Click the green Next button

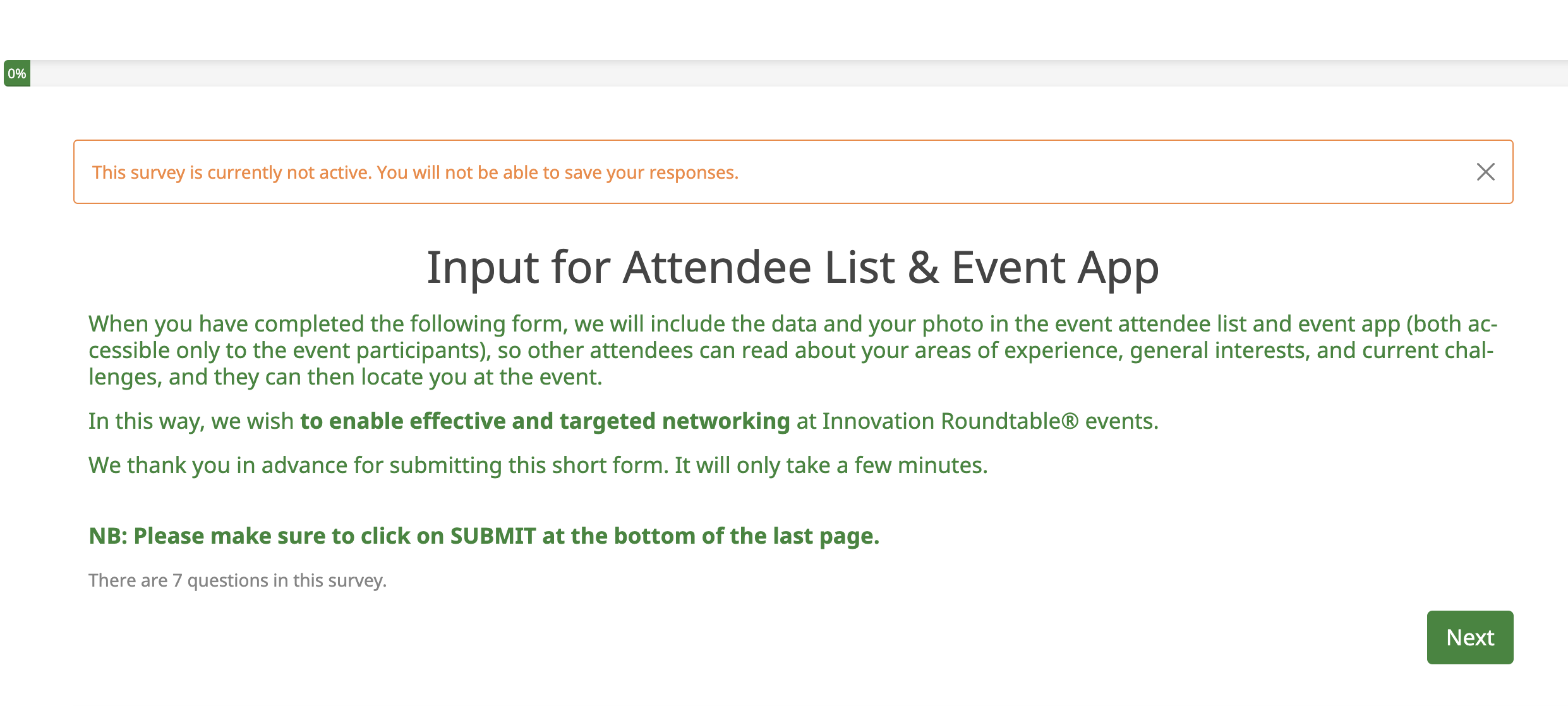pyautogui.click(x=1469, y=637)
